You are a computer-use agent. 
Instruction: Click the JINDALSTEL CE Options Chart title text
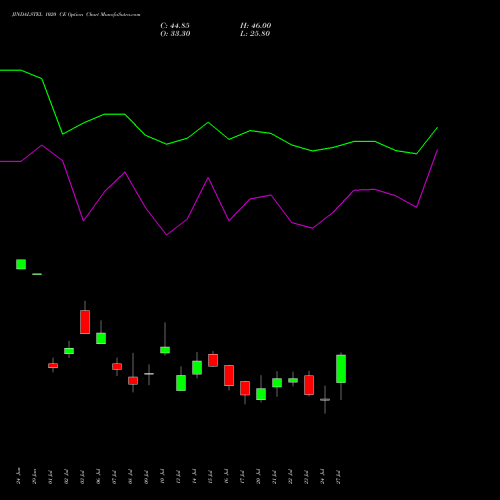(x=76, y=15)
